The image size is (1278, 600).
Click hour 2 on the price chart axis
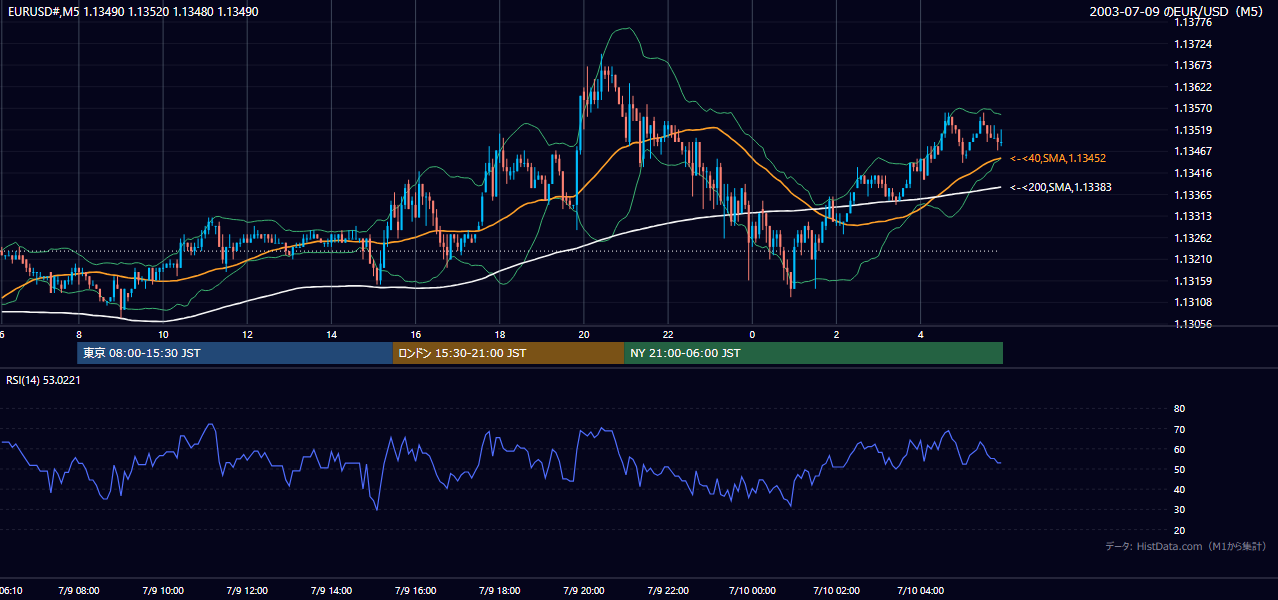click(x=836, y=335)
